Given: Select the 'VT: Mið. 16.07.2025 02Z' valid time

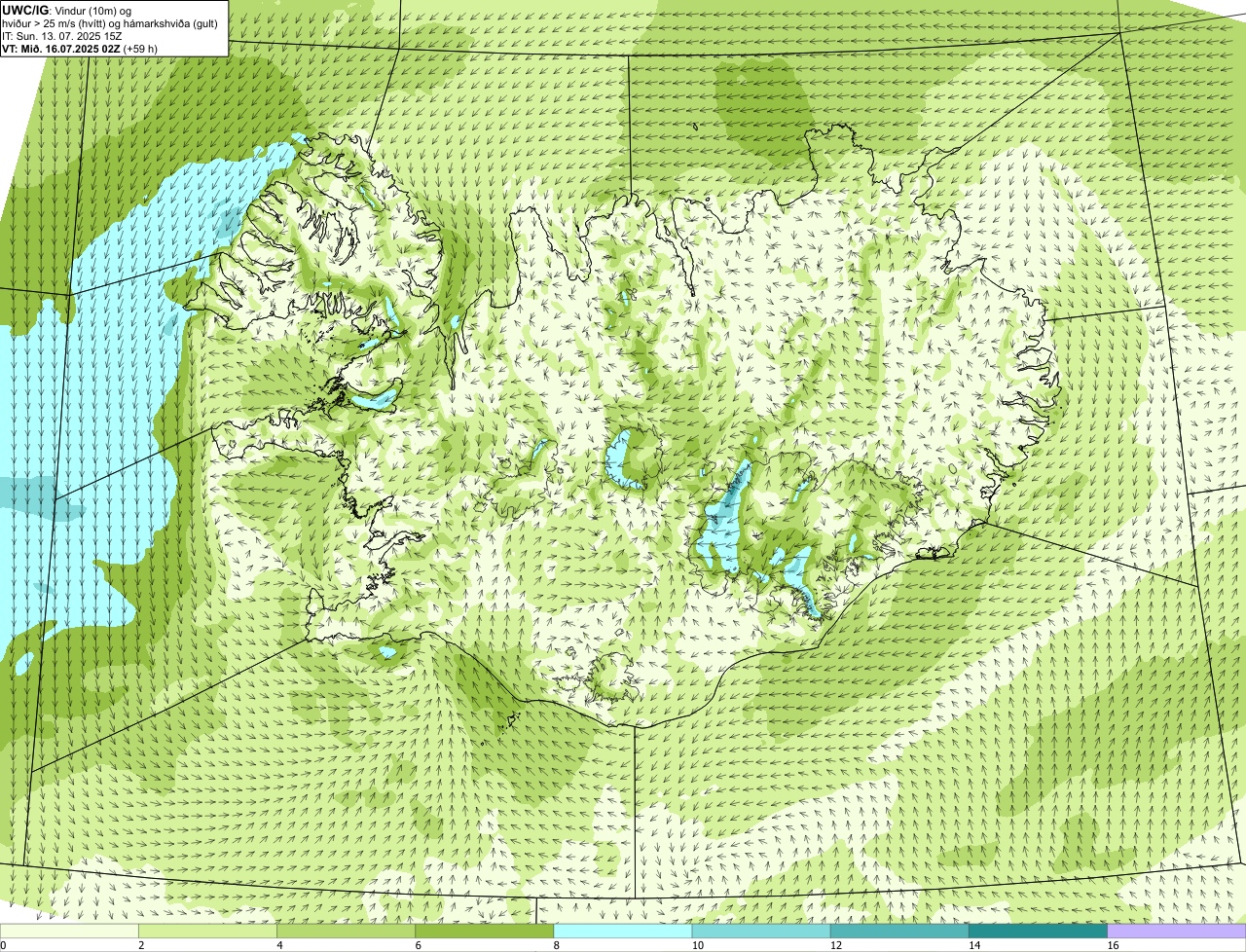Looking at the screenshot, I should (61, 48).
